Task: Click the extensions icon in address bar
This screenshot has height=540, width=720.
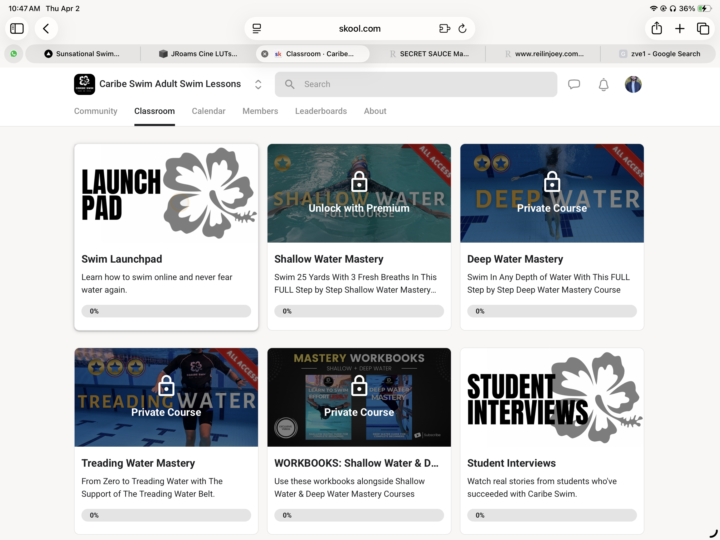Action: (x=444, y=28)
